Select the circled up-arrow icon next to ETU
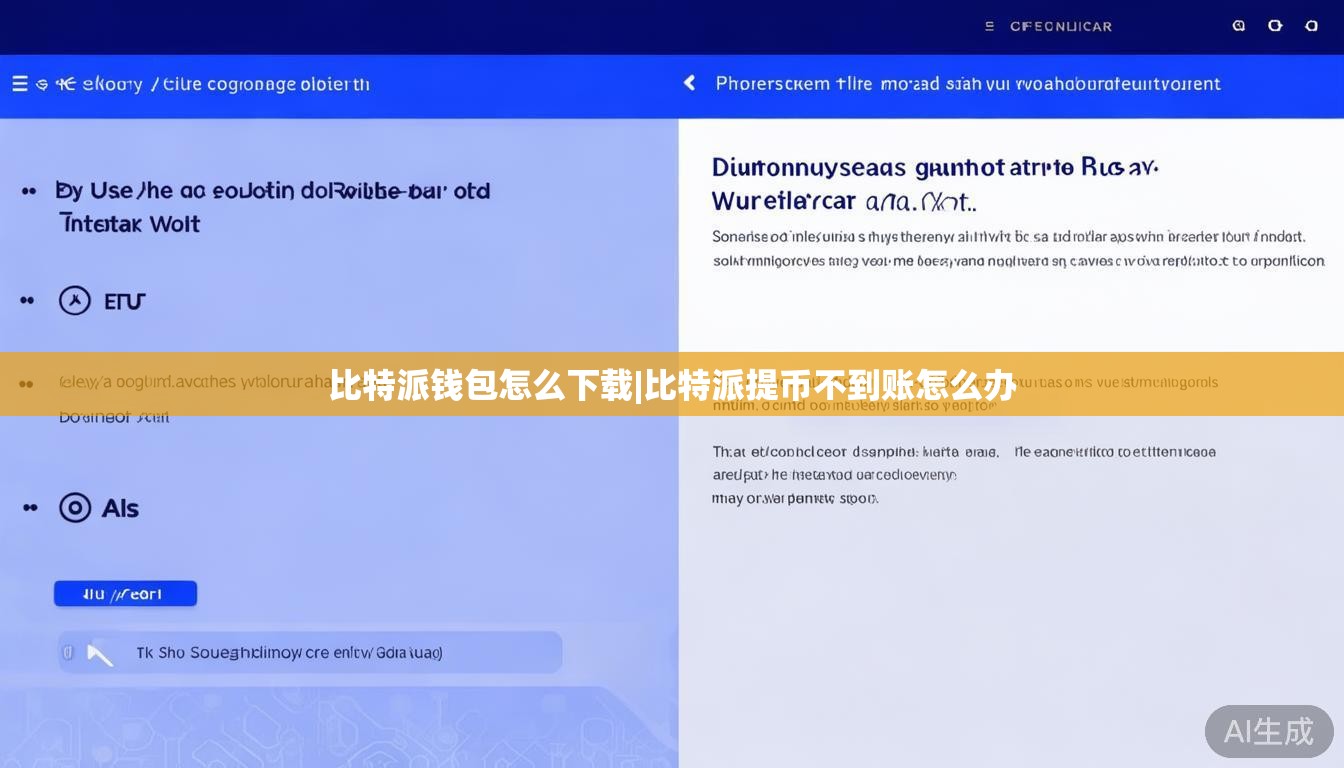The height and width of the screenshot is (768, 1344). [x=75, y=300]
